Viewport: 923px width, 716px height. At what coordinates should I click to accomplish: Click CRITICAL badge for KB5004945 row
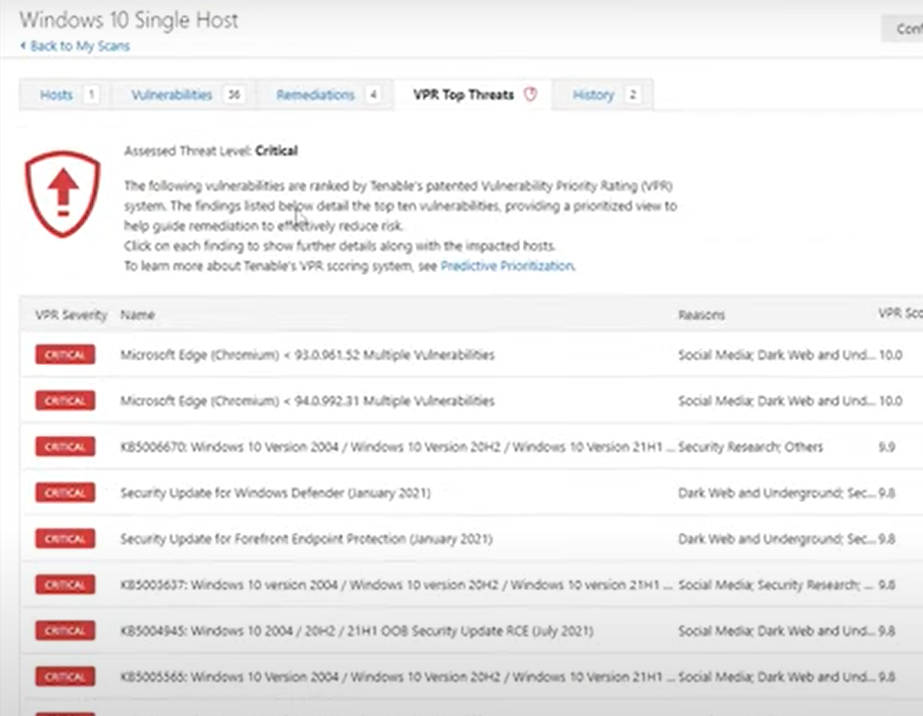65,630
